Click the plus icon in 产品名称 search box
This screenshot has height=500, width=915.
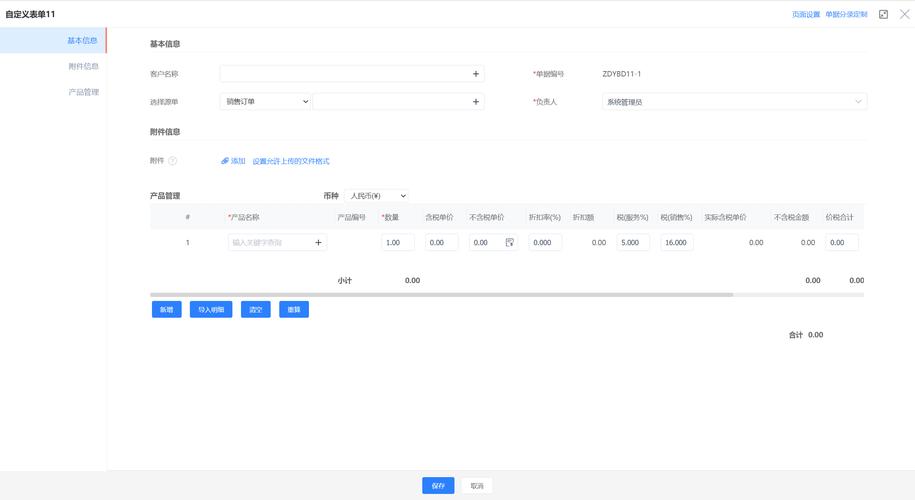coord(319,243)
